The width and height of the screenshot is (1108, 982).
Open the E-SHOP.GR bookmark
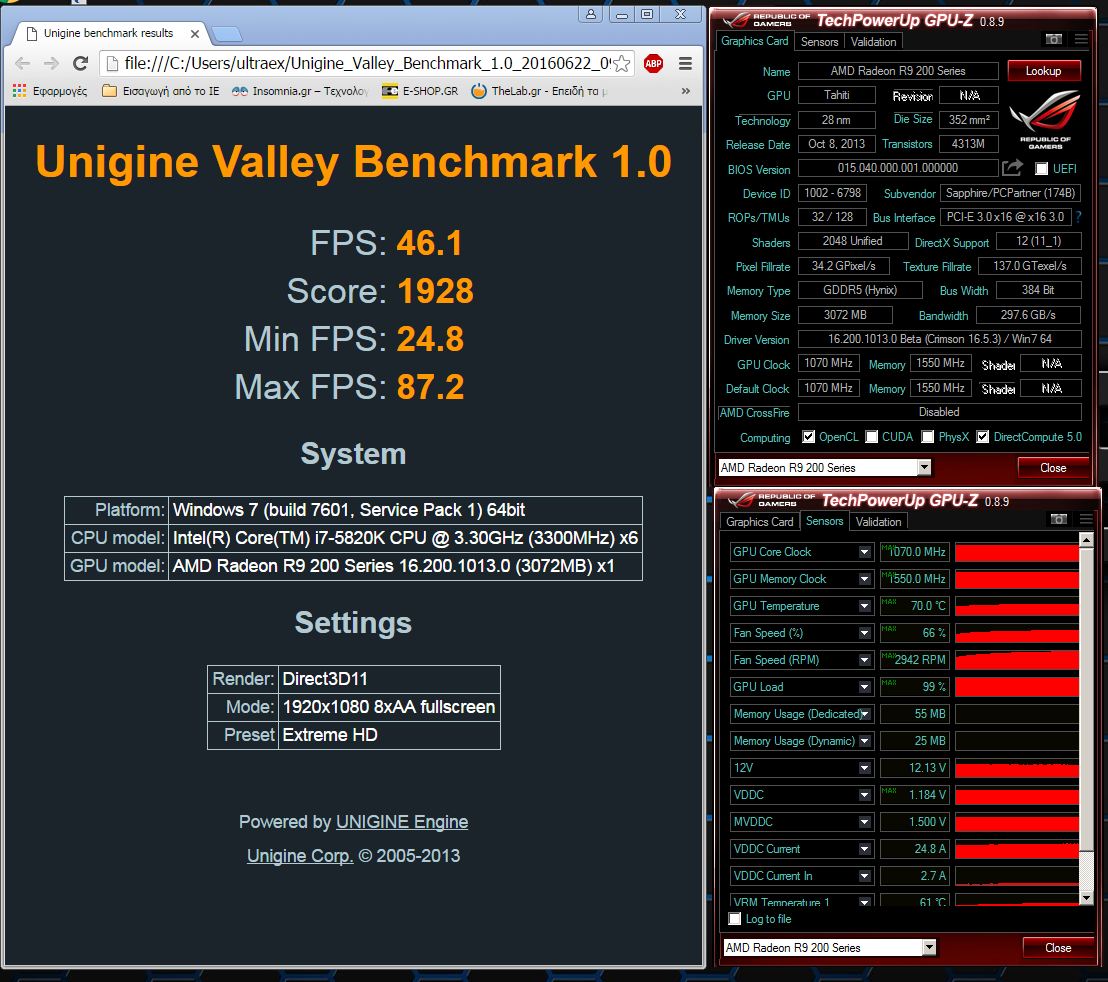[420, 90]
